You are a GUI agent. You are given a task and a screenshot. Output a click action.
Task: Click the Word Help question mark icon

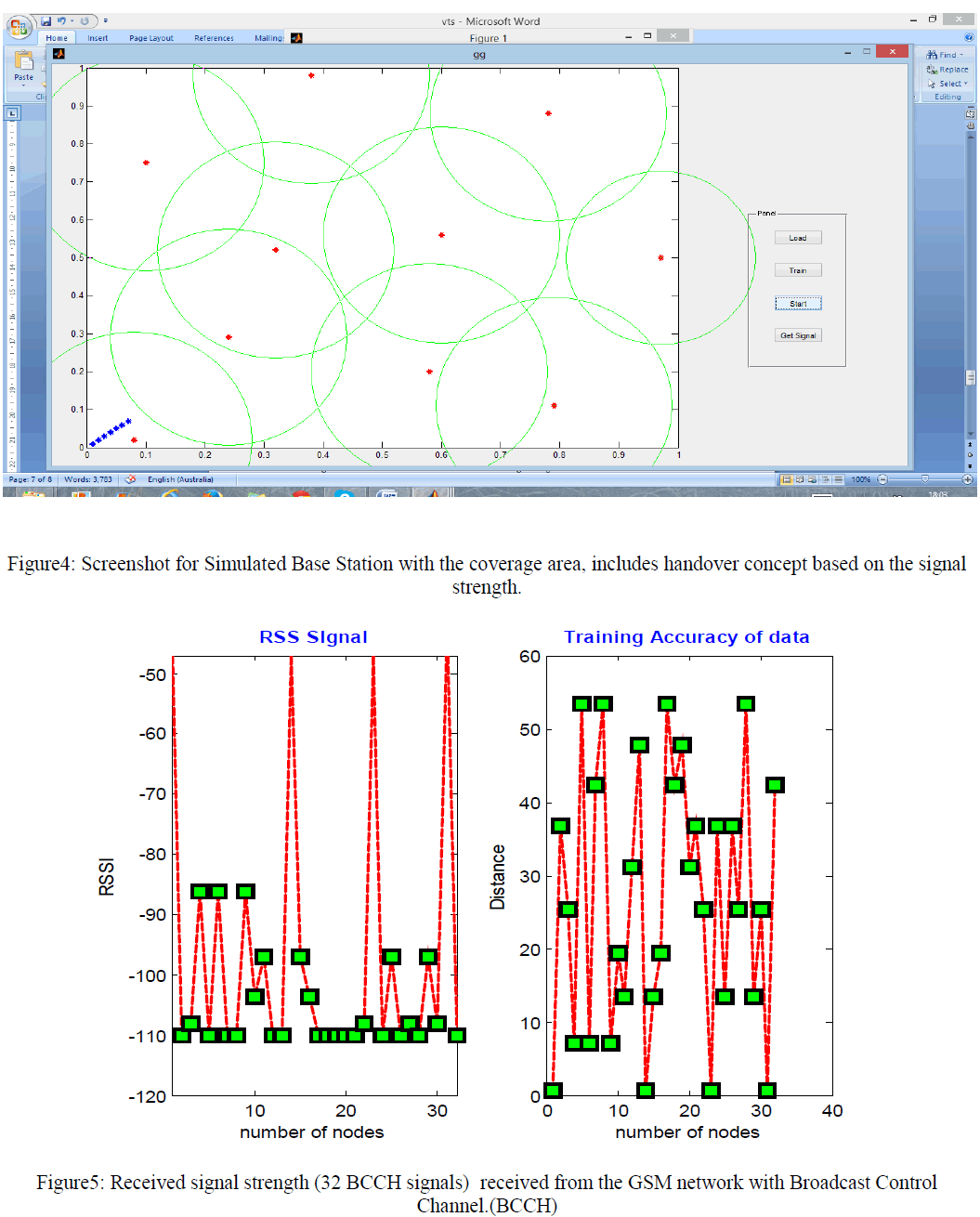(x=968, y=38)
